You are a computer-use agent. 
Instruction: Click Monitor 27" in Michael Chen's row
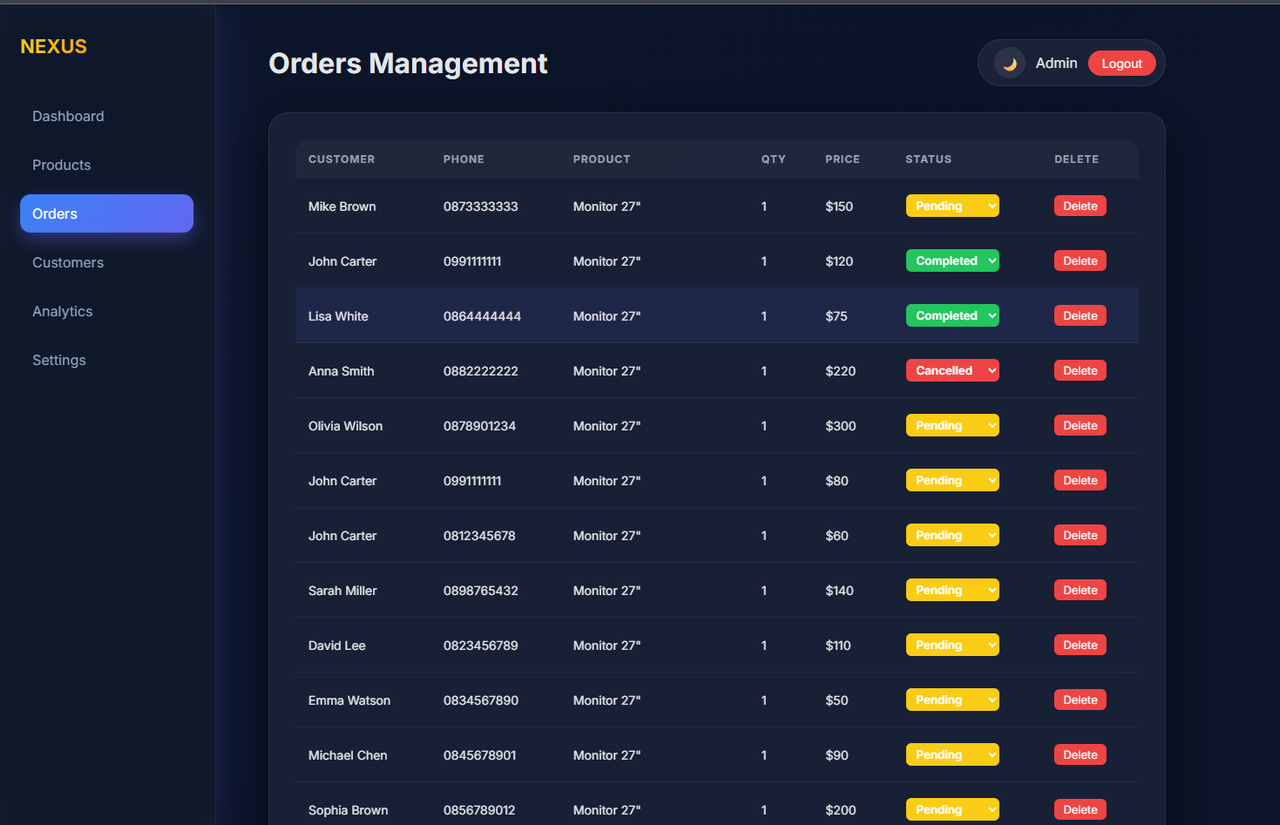(x=607, y=756)
